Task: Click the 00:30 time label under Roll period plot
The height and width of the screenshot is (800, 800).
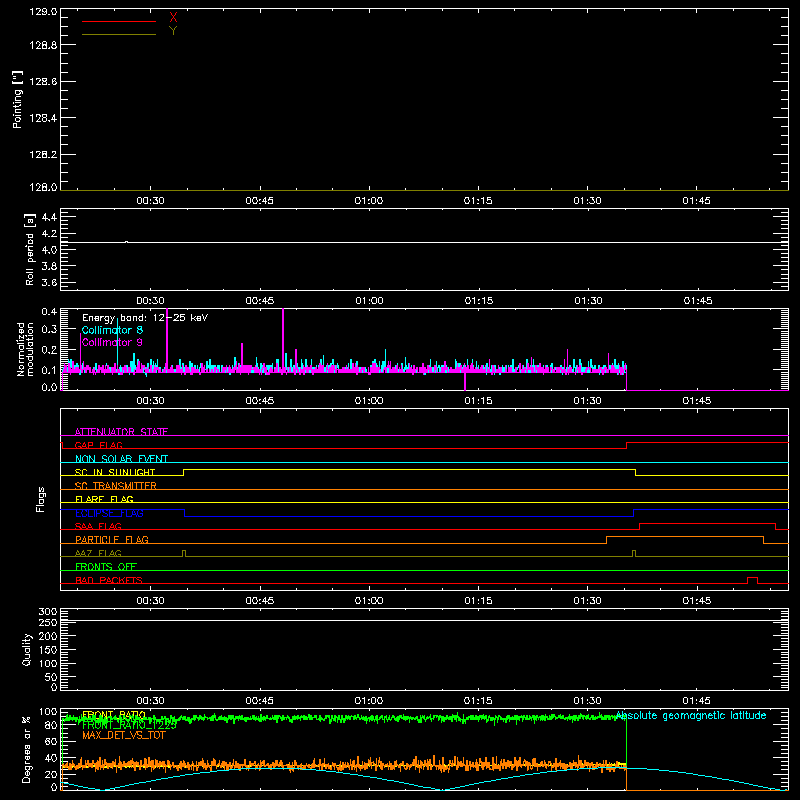Action: 150,301
